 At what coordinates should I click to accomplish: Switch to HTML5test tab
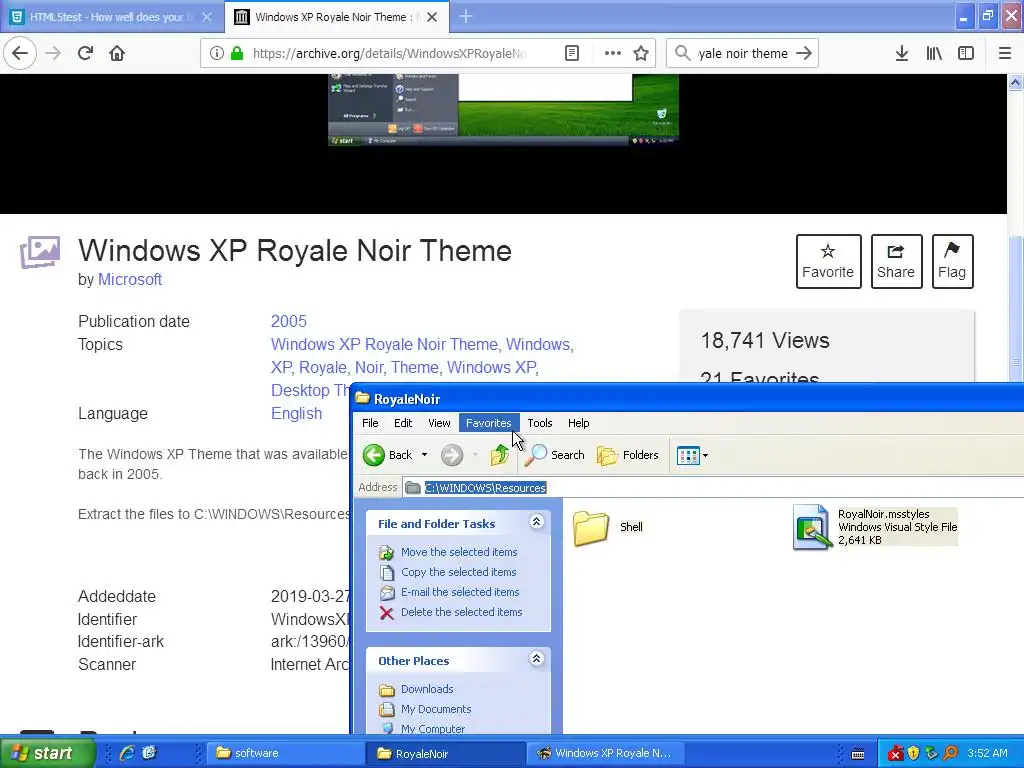click(x=112, y=17)
